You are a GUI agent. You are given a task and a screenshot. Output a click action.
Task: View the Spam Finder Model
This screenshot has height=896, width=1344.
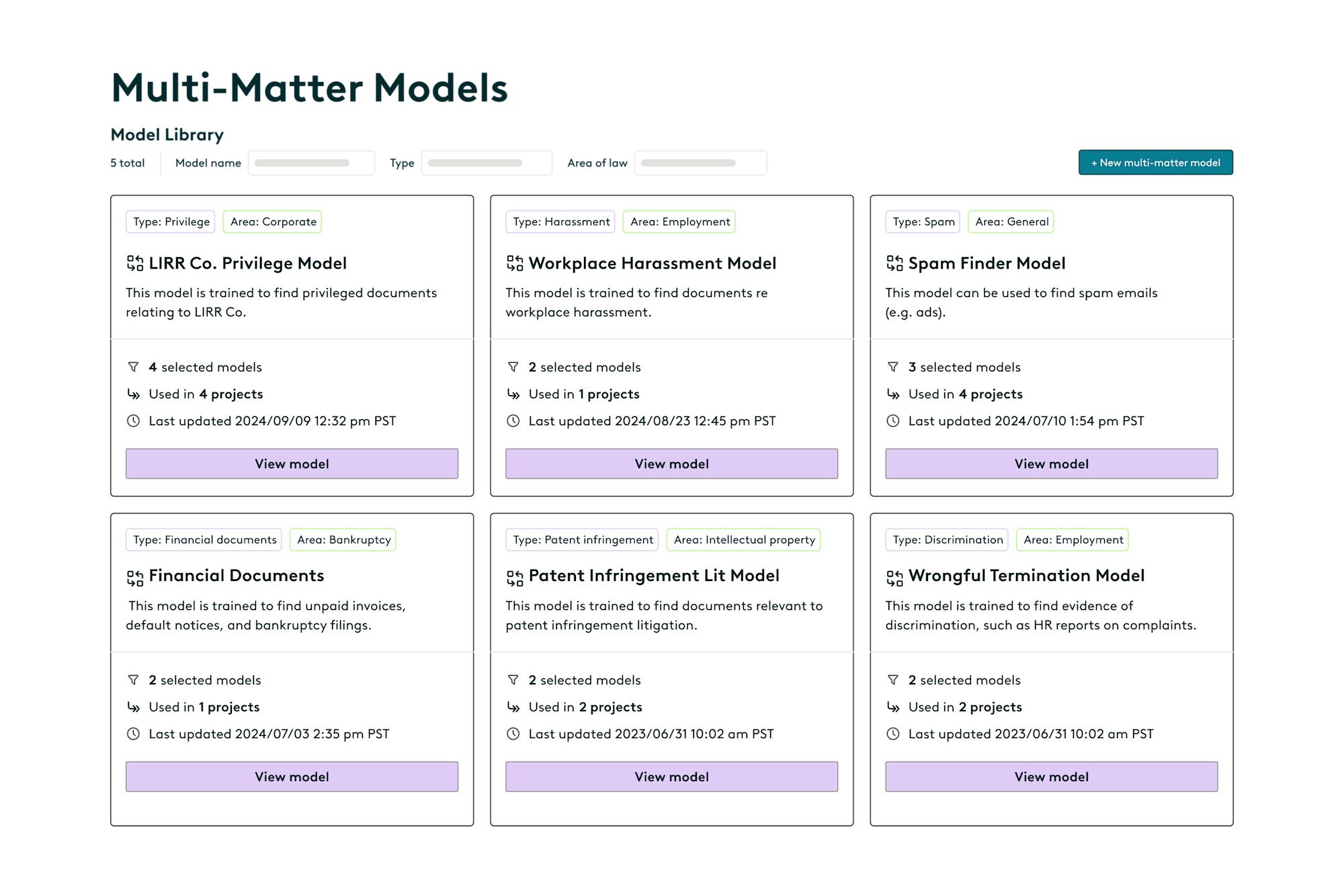[1052, 463]
